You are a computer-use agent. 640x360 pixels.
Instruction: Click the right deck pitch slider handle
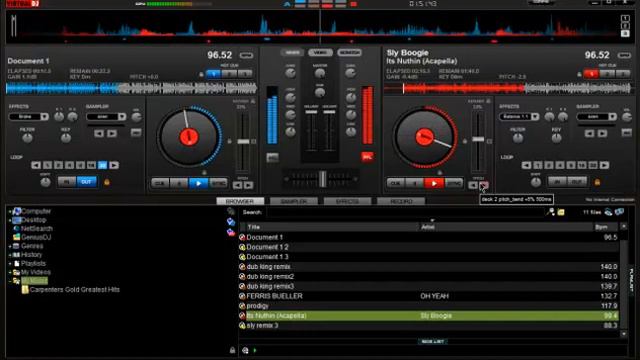[x=478, y=139]
